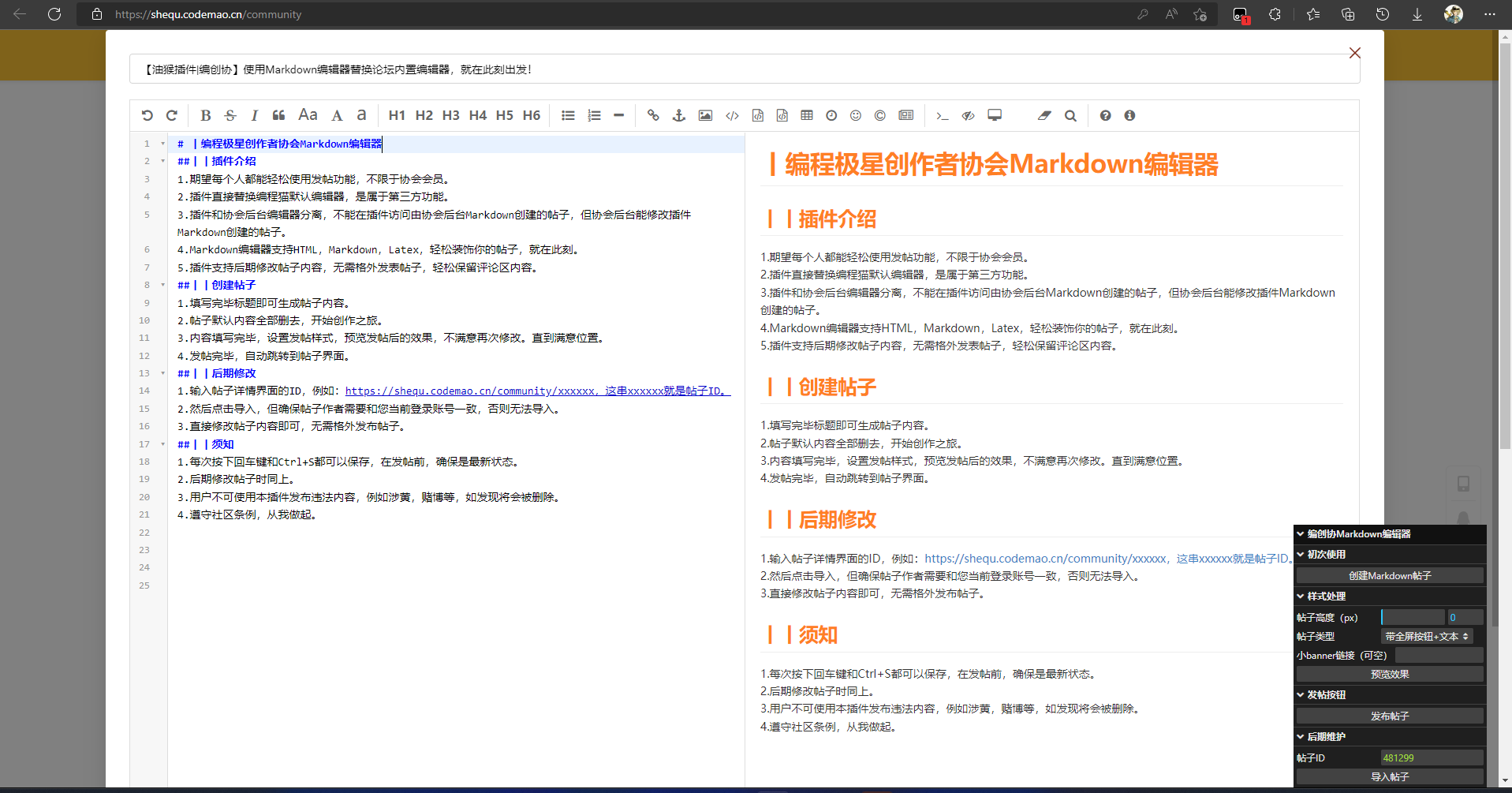Collapse the 发帖按钮 section
1512x793 pixels.
(1390, 695)
